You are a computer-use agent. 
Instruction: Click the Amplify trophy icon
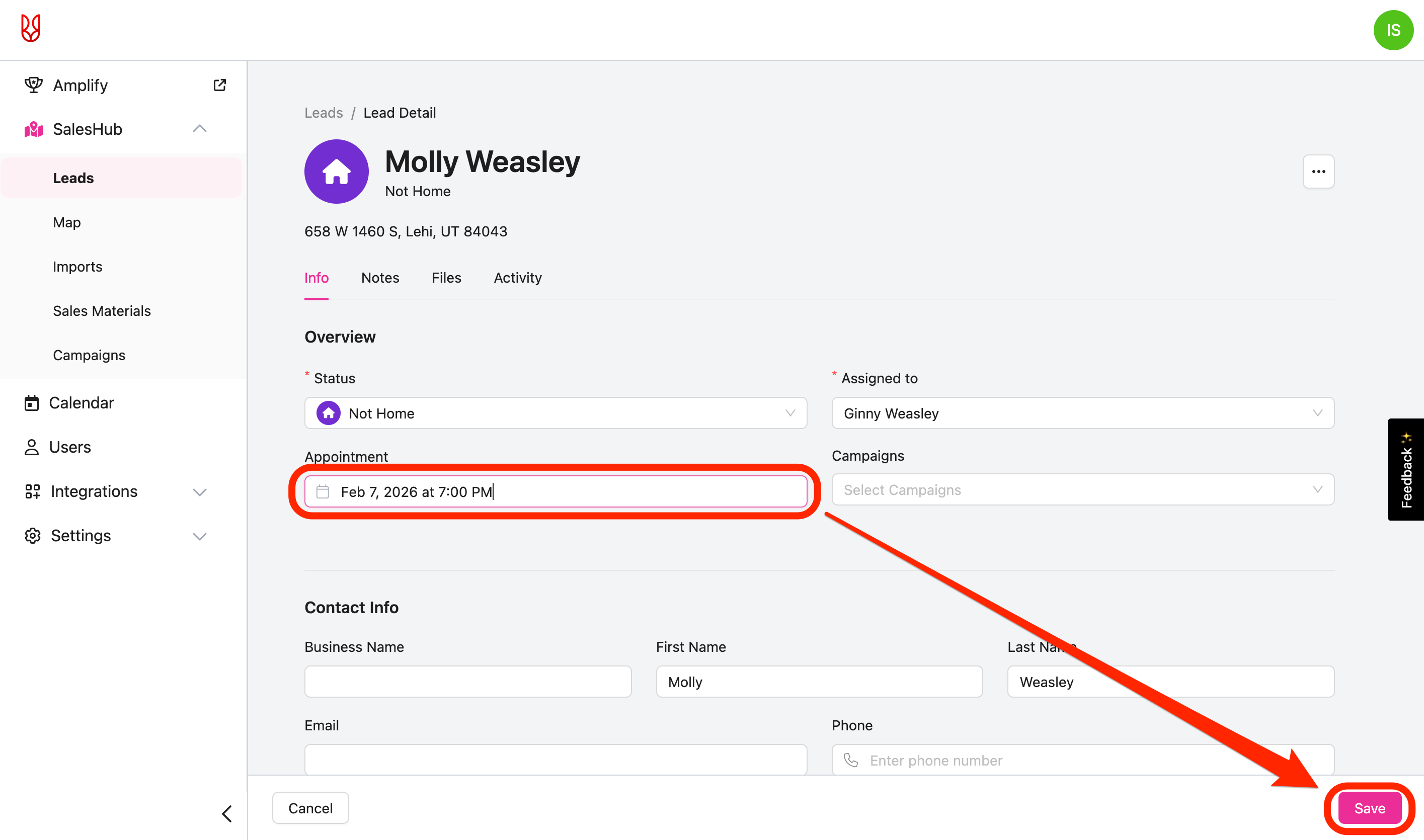(x=33, y=85)
